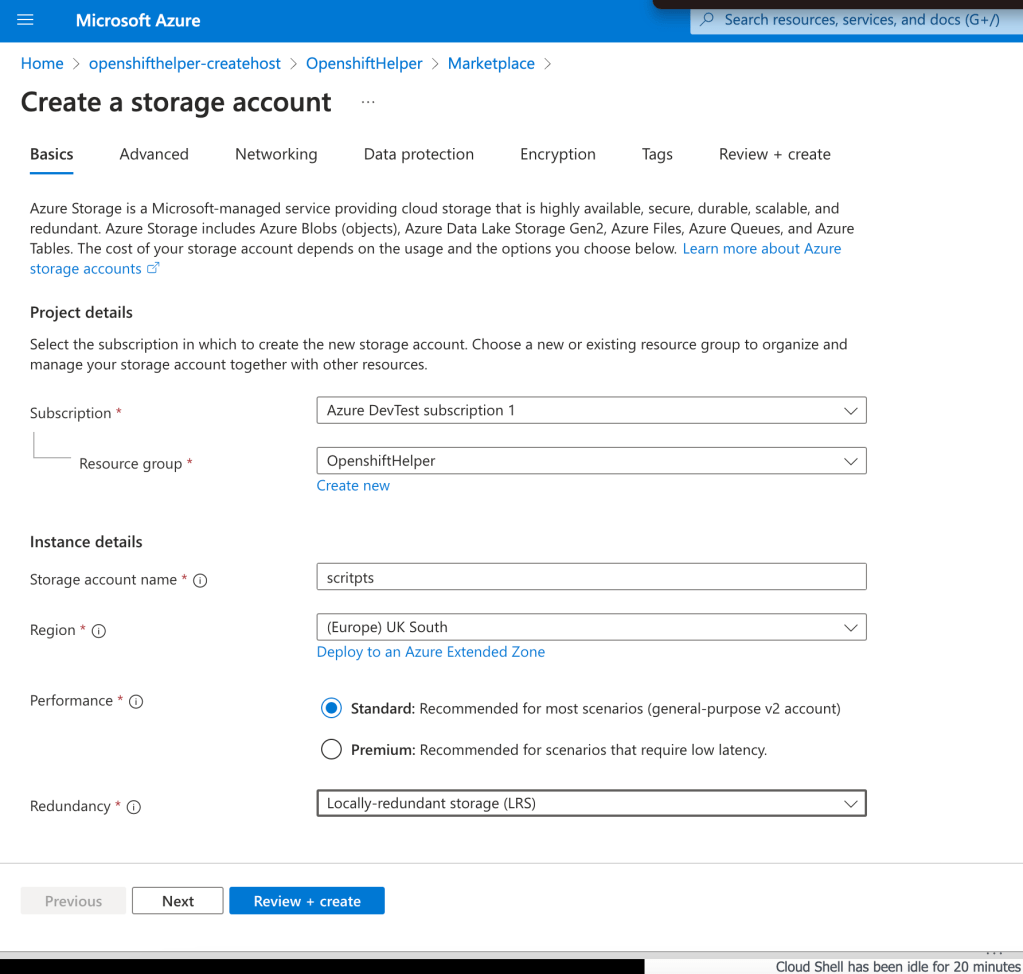Switch to the Networking tab
This screenshot has width=1023, height=974.
[276, 155]
